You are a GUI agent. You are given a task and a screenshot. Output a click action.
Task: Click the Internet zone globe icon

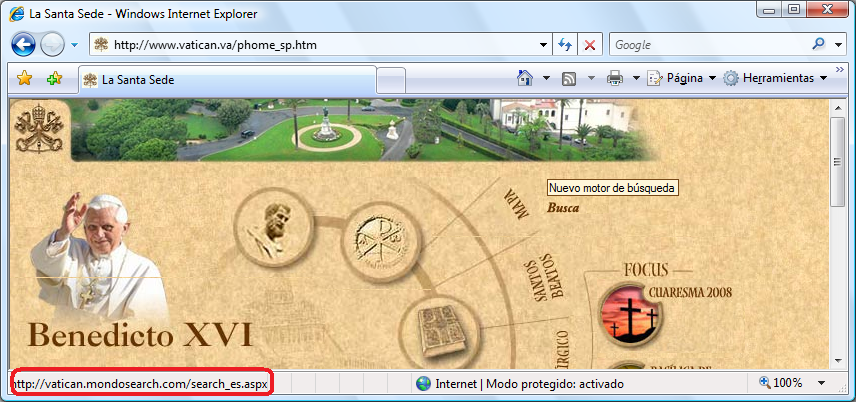423,384
